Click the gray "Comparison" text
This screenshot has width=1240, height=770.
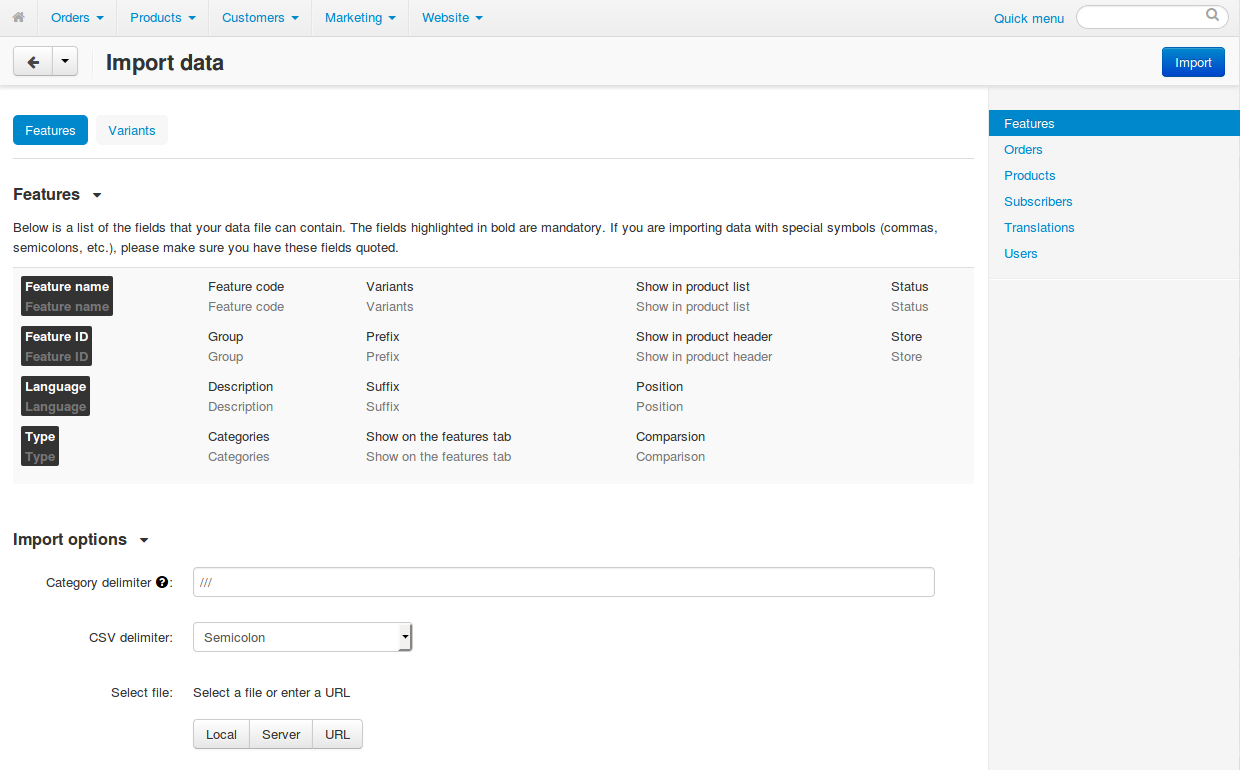click(x=670, y=456)
